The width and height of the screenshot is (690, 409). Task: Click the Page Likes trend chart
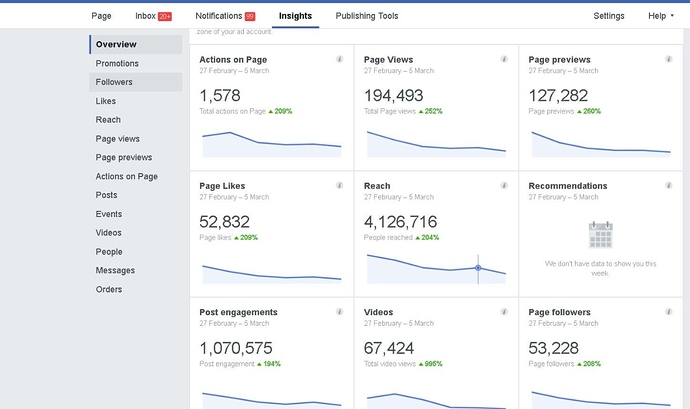click(272, 274)
